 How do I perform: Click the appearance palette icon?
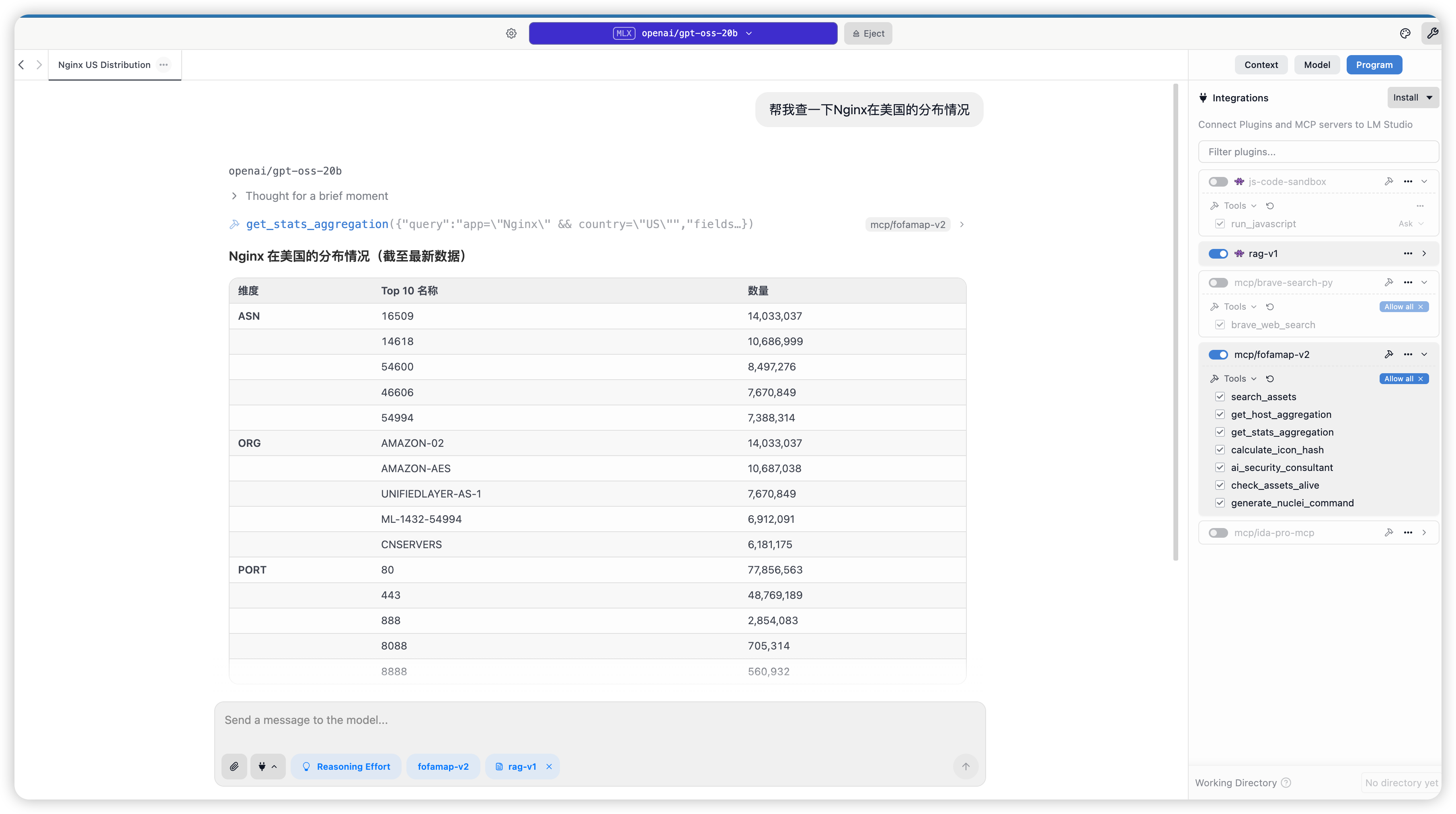[x=1405, y=33]
